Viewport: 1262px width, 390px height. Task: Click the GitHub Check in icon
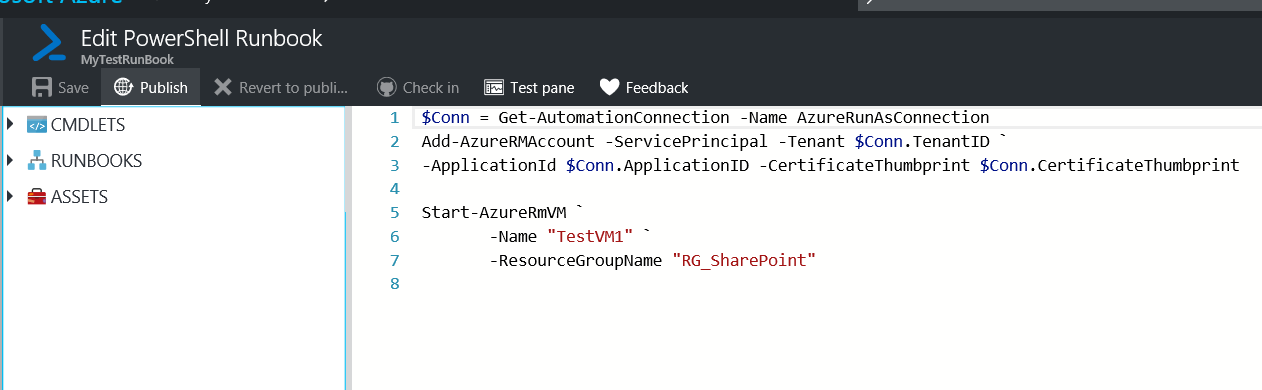pos(386,87)
